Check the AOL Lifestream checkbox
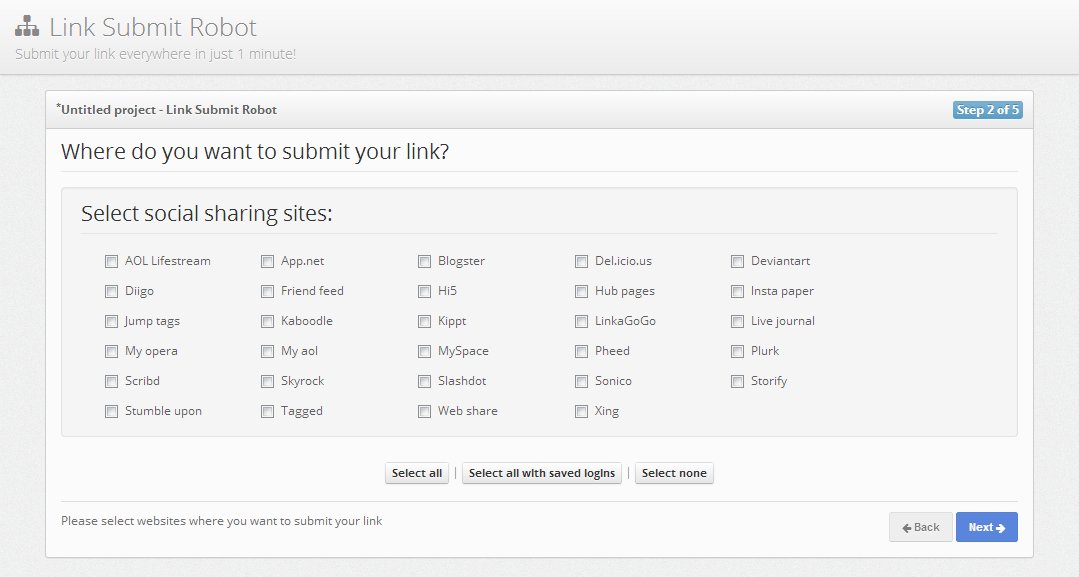 (x=111, y=262)
